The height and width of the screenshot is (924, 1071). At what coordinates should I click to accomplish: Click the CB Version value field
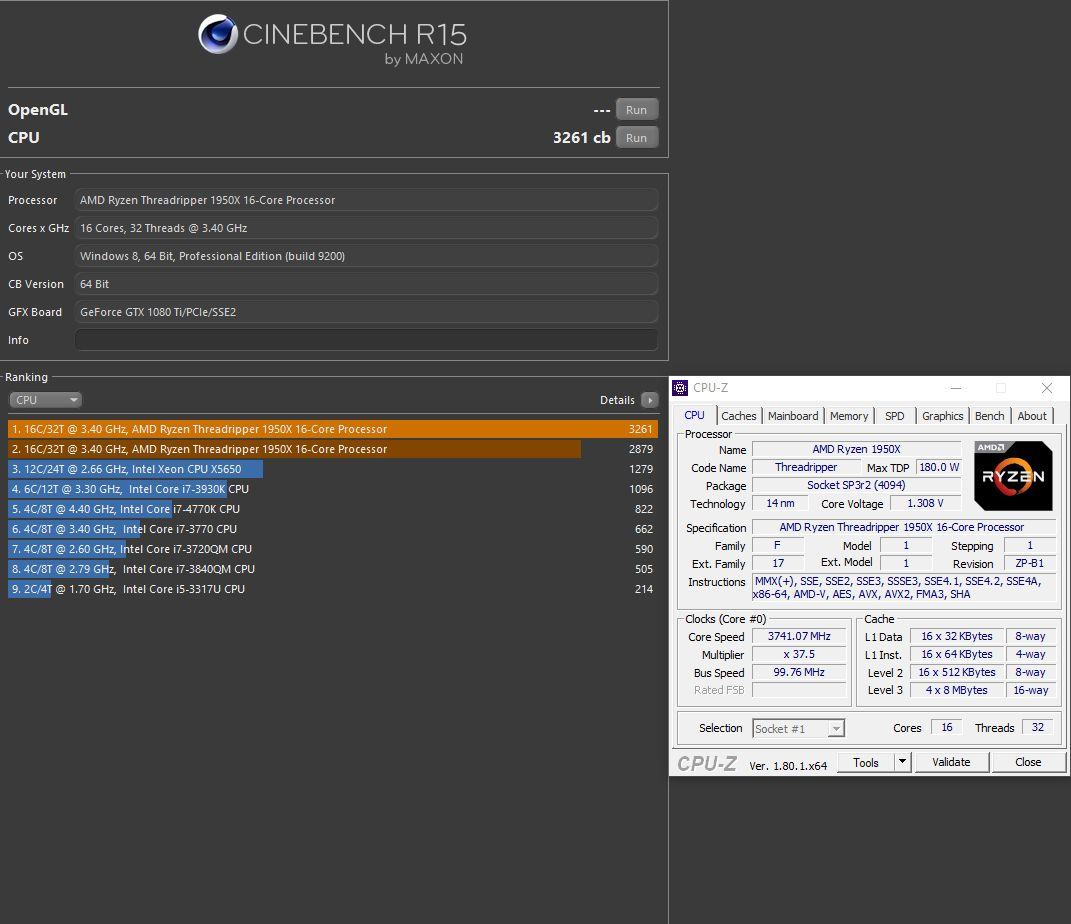coord(366,284)
